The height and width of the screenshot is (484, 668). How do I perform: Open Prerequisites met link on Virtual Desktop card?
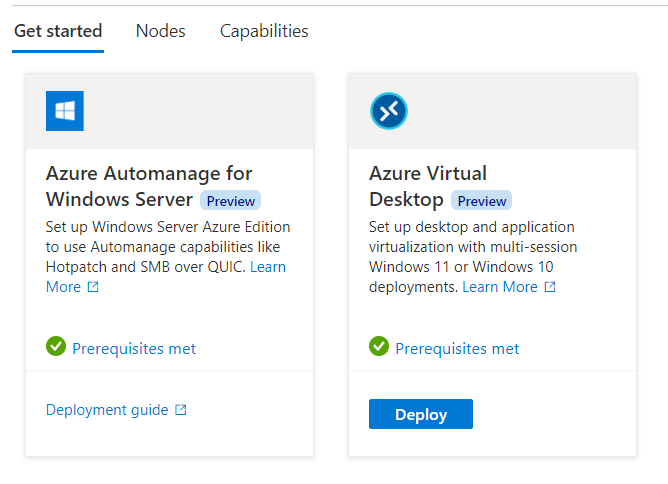[x=457, y=349]
